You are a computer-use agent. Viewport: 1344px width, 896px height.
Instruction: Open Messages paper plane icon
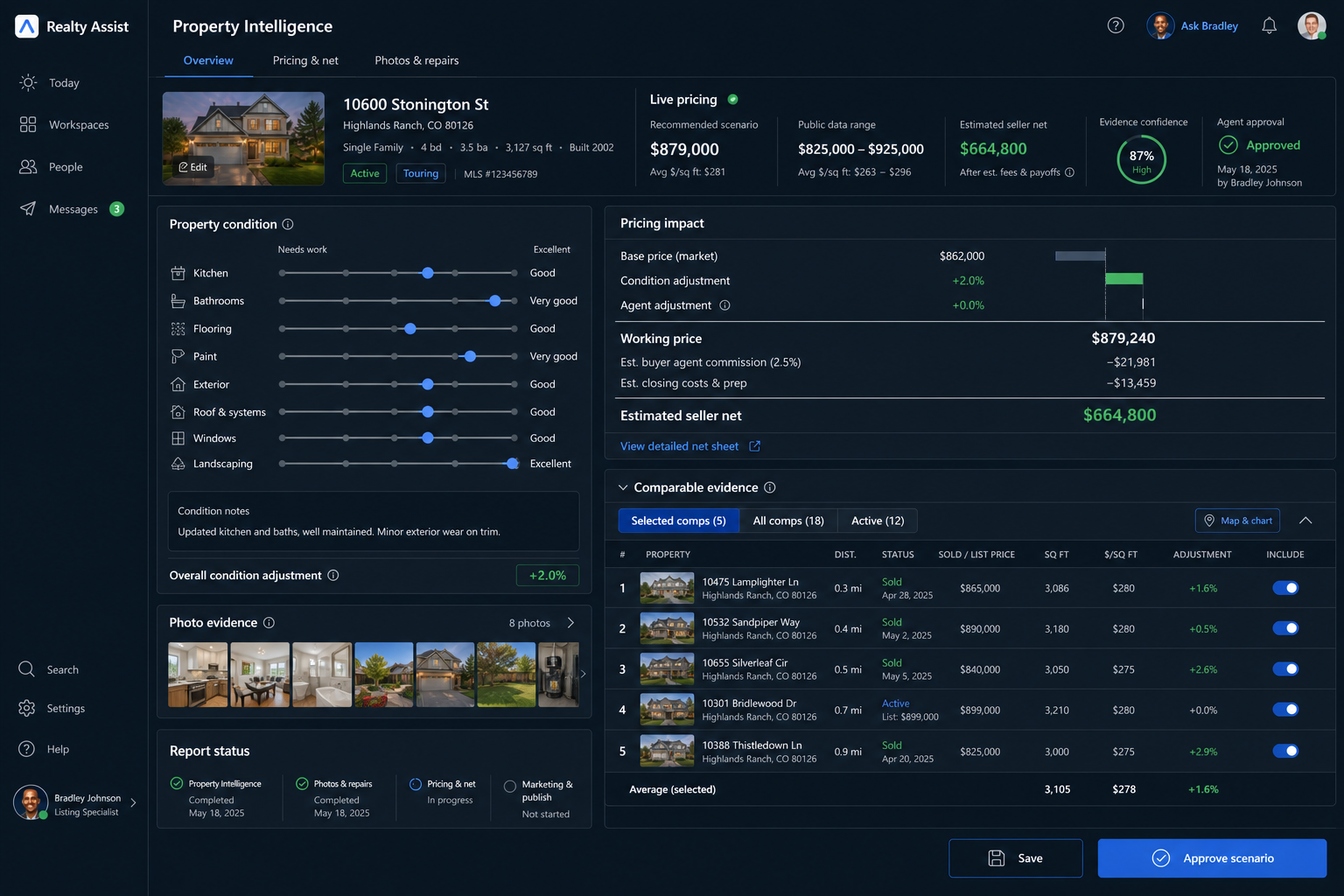[28, 208]
